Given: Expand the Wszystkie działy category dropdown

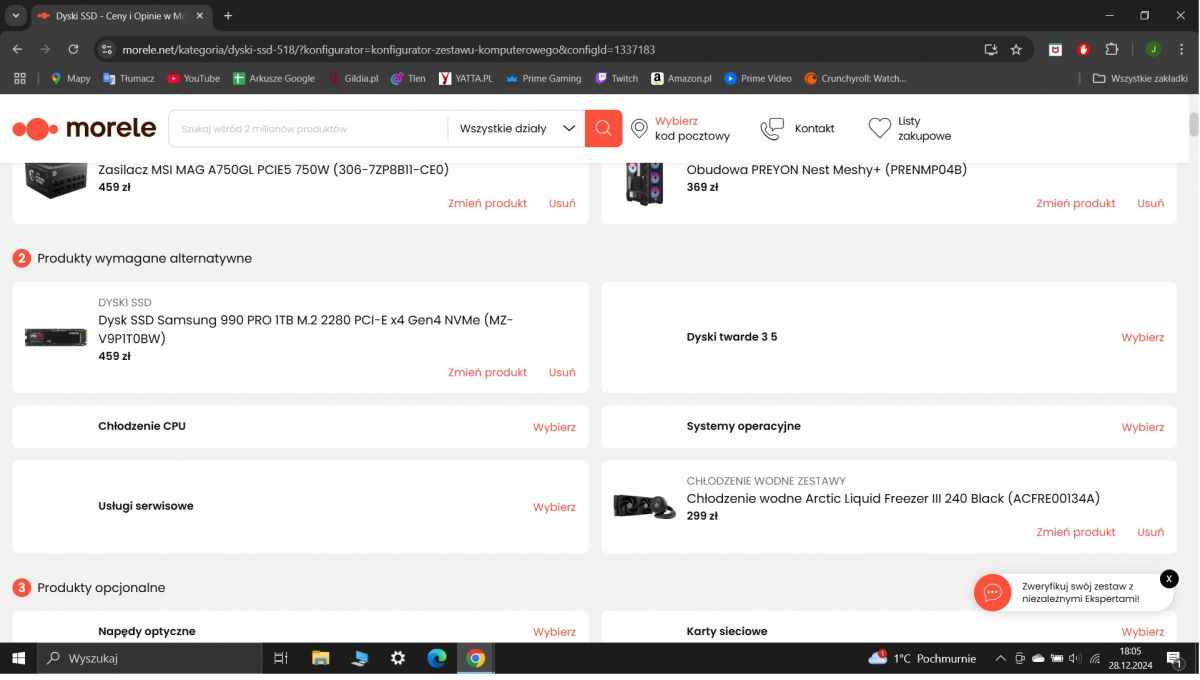Looking at the screenshot, I should click(x=516, y=128).
